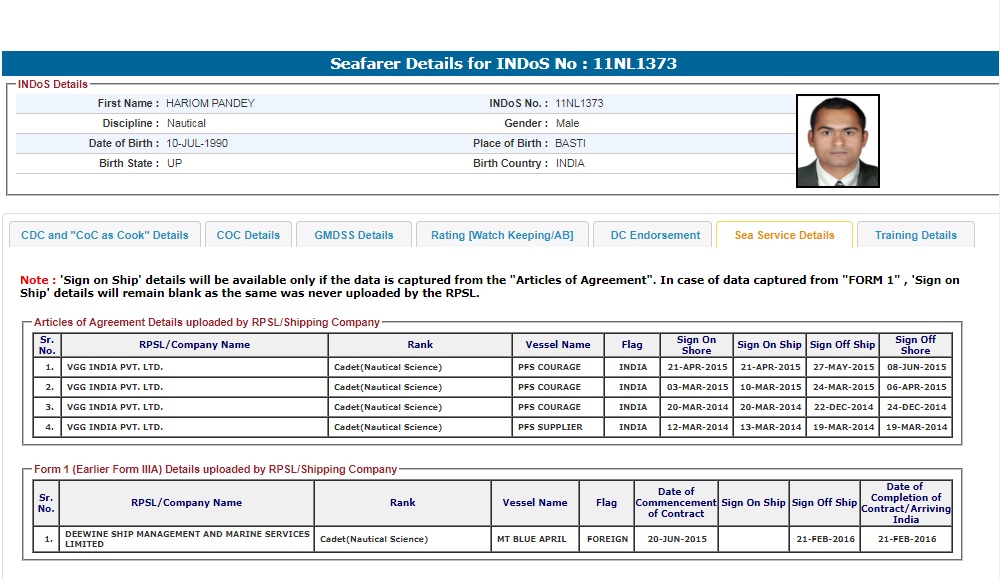This screenshot has height=579, width=1000.
Task: Click the Sign Off Shore column header
Action: [x=914, y=345]
